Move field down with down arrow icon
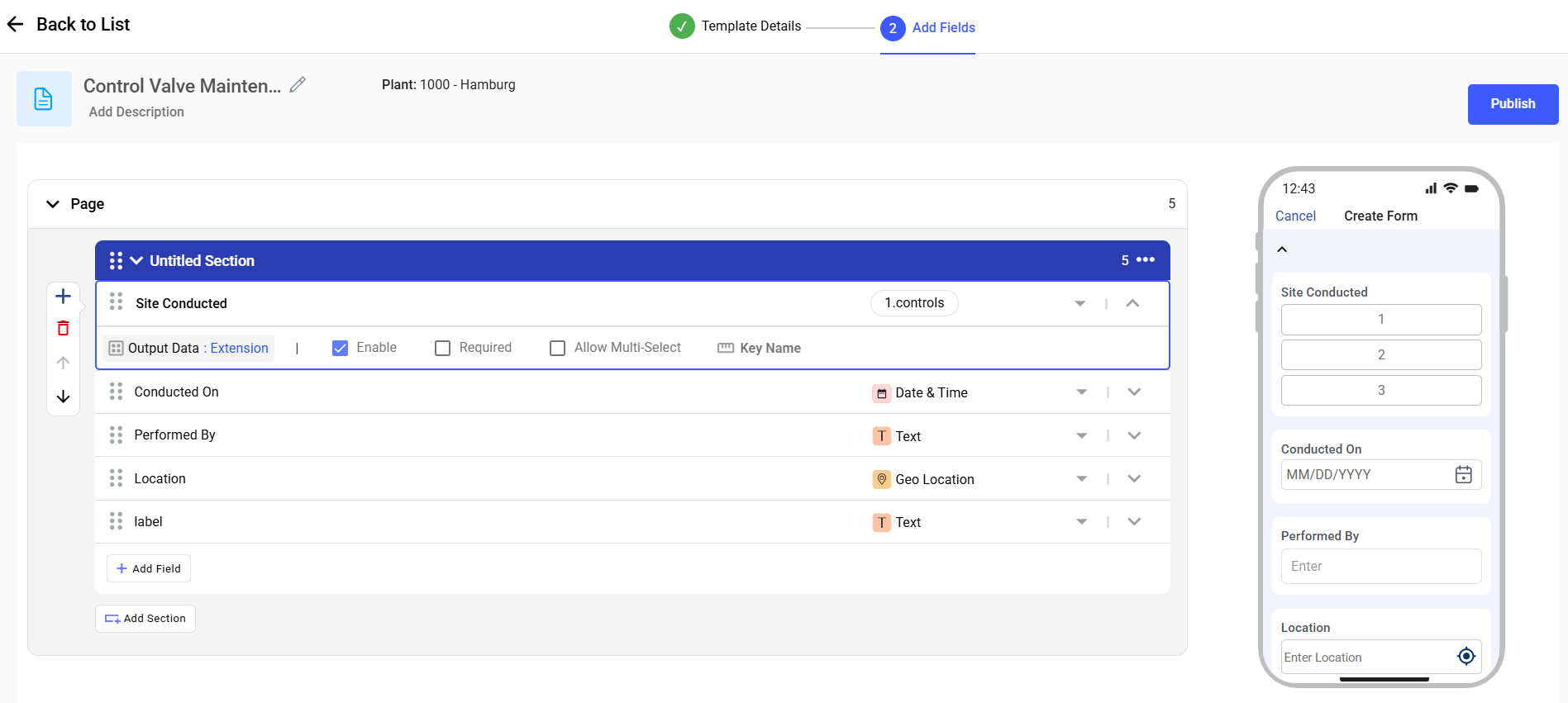 point(63,397)
